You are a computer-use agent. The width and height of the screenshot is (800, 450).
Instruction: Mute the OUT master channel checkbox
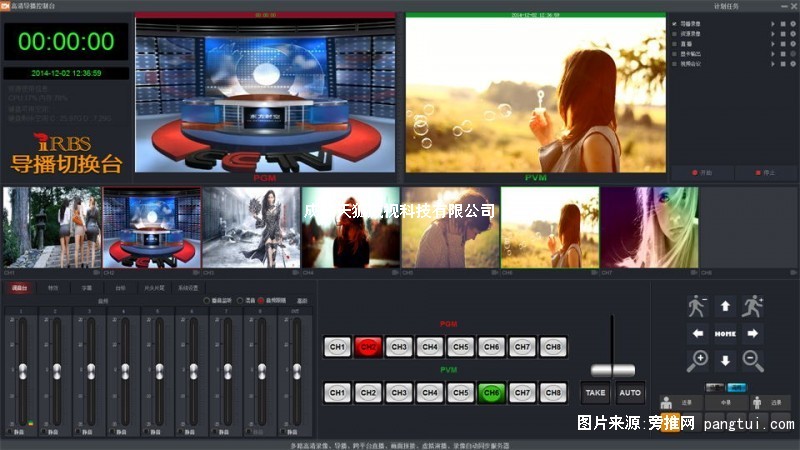pos(283,432)
